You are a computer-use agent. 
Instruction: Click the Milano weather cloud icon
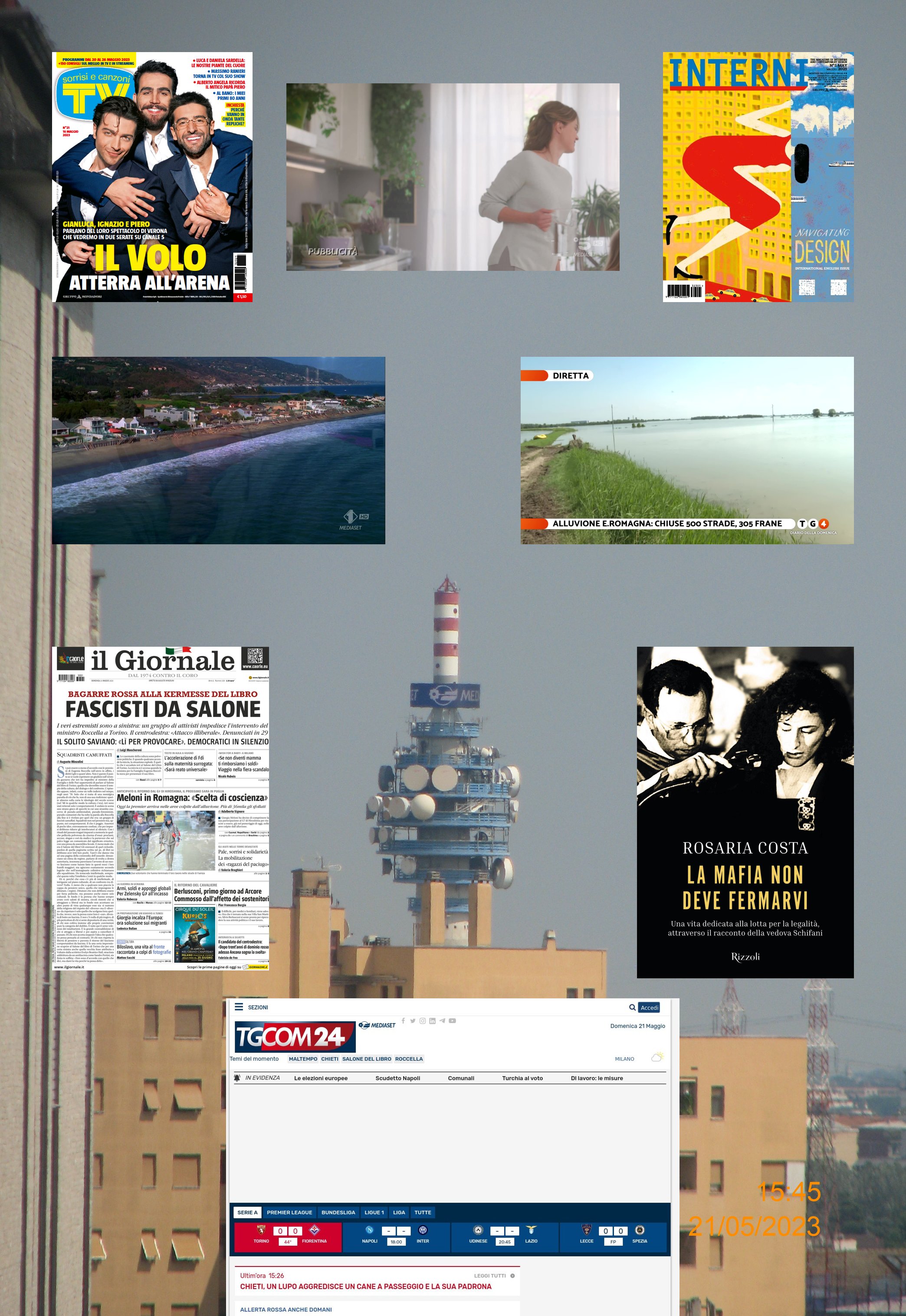pyautogui.click(x=657, y=1058)
